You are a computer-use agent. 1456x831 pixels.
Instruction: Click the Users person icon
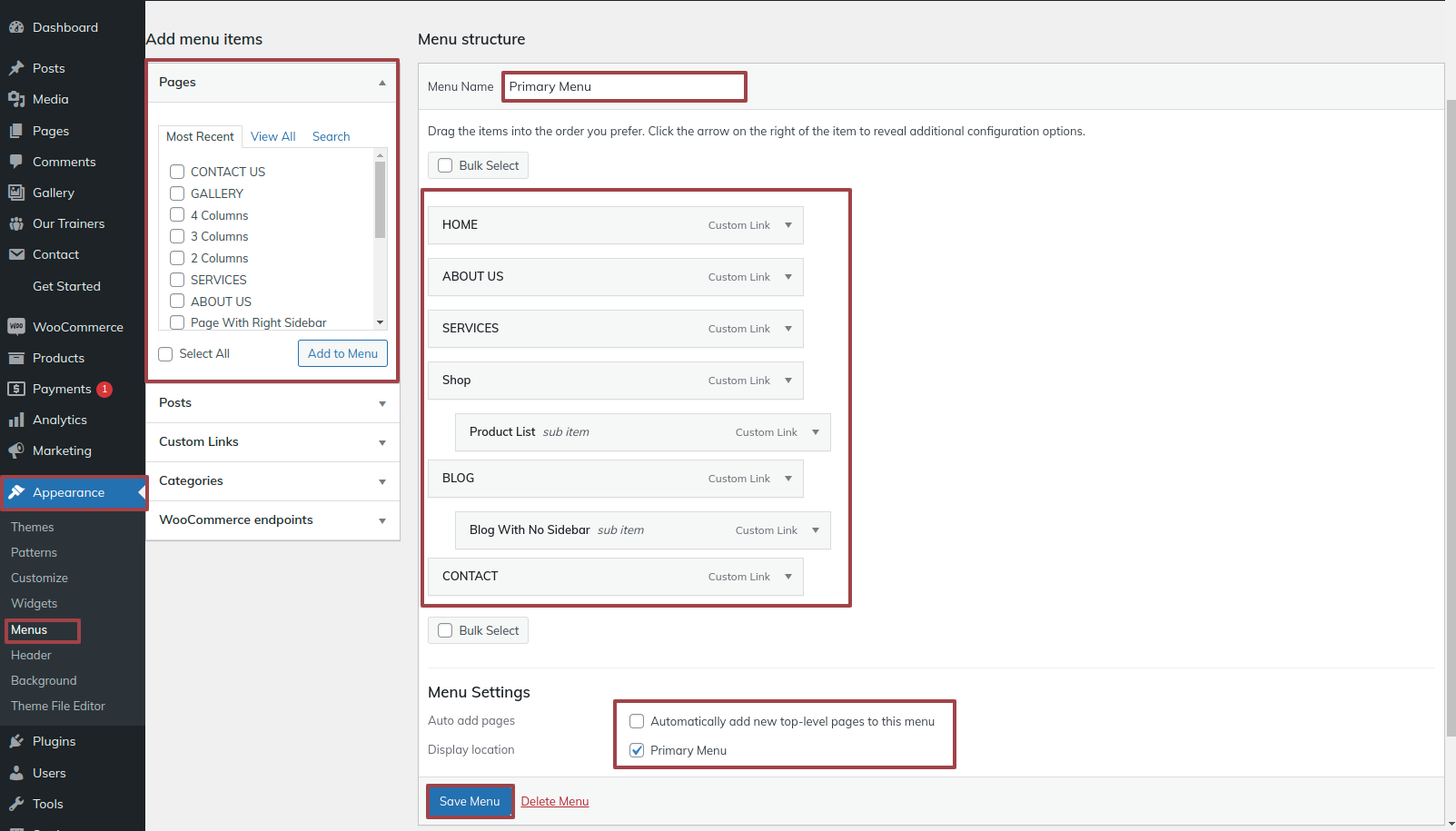point(16,773)
